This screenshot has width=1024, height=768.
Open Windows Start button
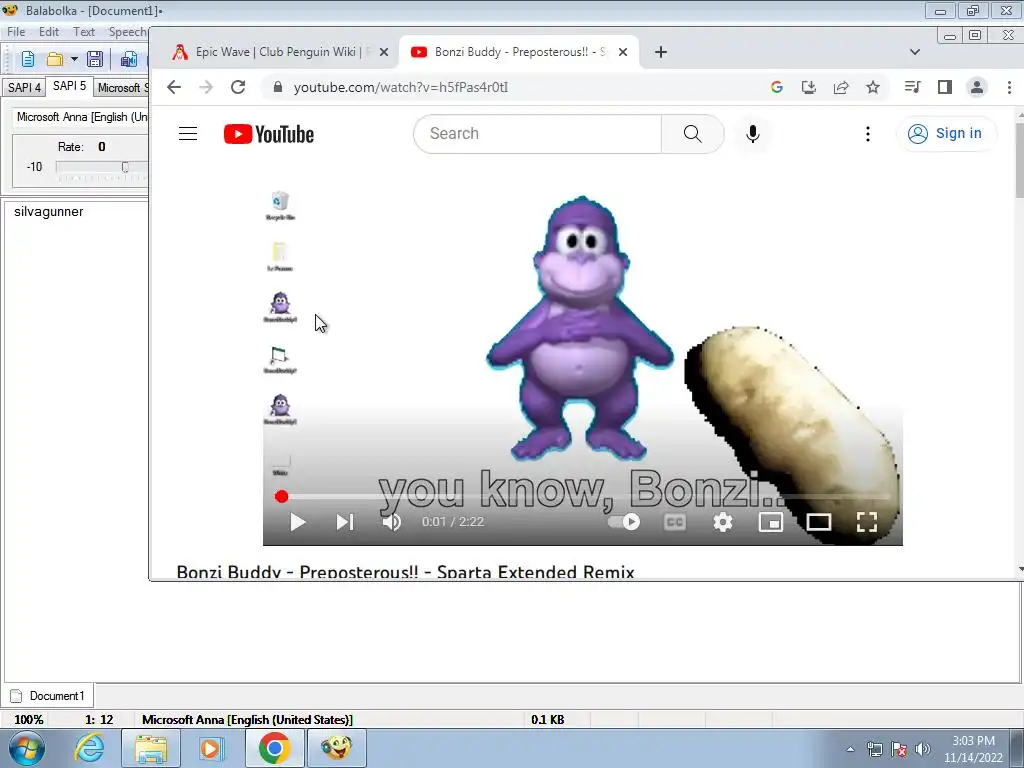point(27,748)
